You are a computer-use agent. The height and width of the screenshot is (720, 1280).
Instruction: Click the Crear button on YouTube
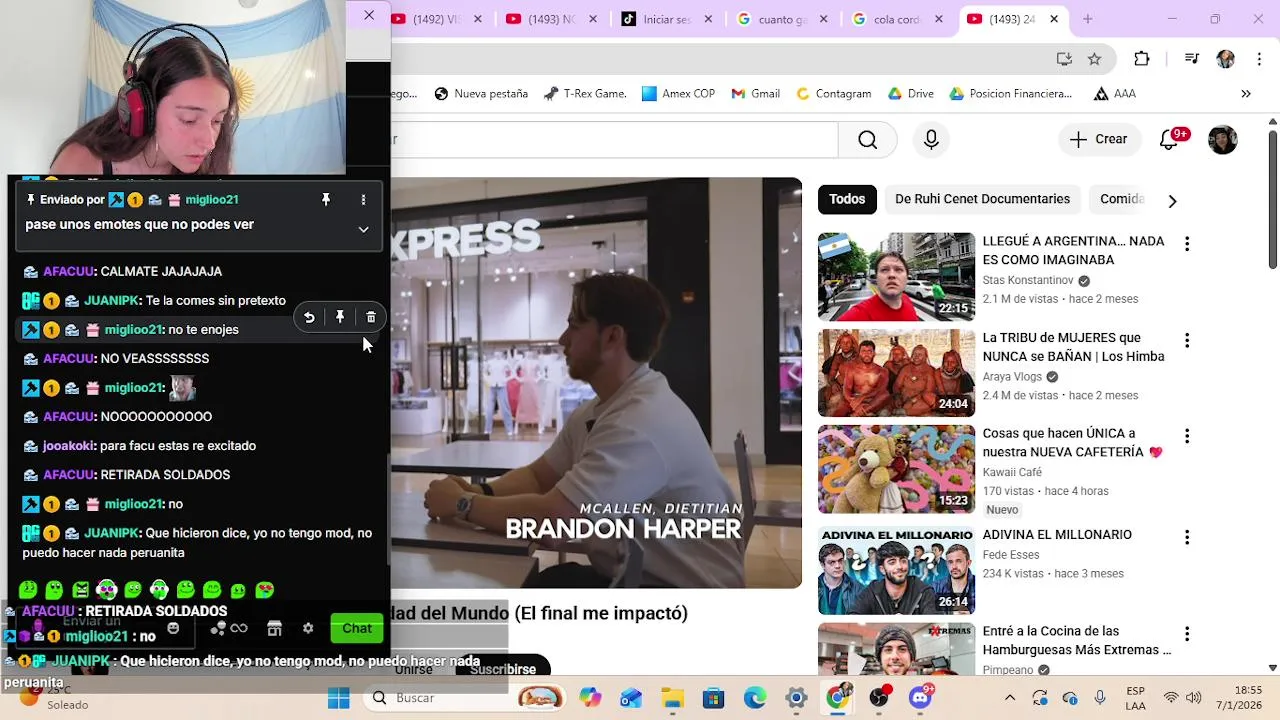[x=1098, y=140]
